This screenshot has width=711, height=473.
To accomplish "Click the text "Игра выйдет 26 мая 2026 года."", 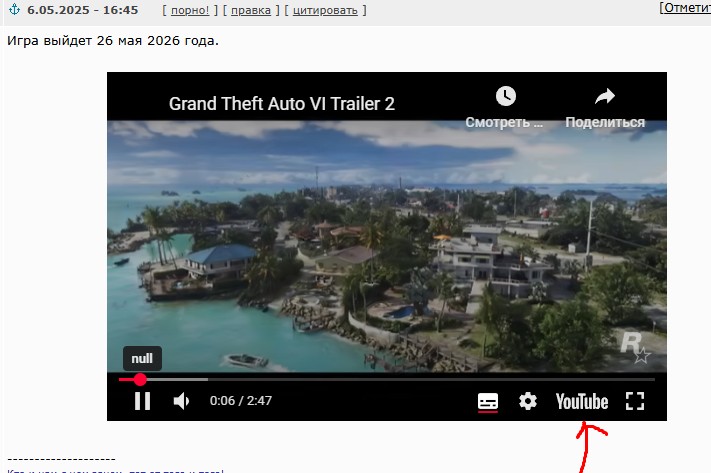I will pos(113,41).
